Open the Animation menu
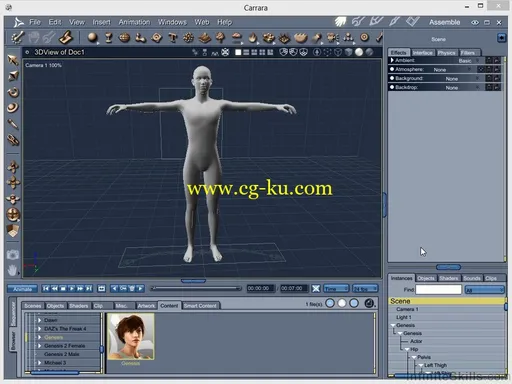 click(134, 22)
